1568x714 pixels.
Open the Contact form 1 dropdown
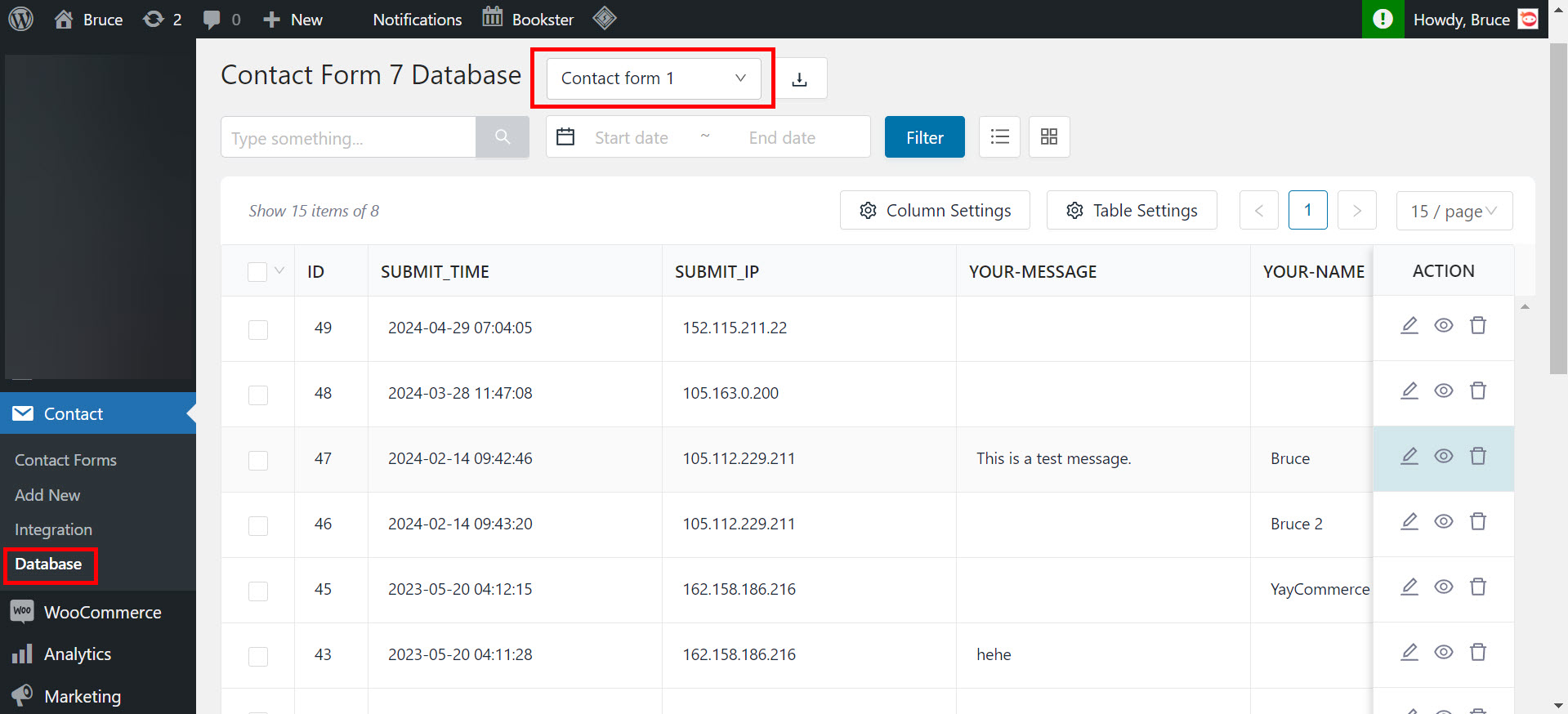[x=653, y=78]
